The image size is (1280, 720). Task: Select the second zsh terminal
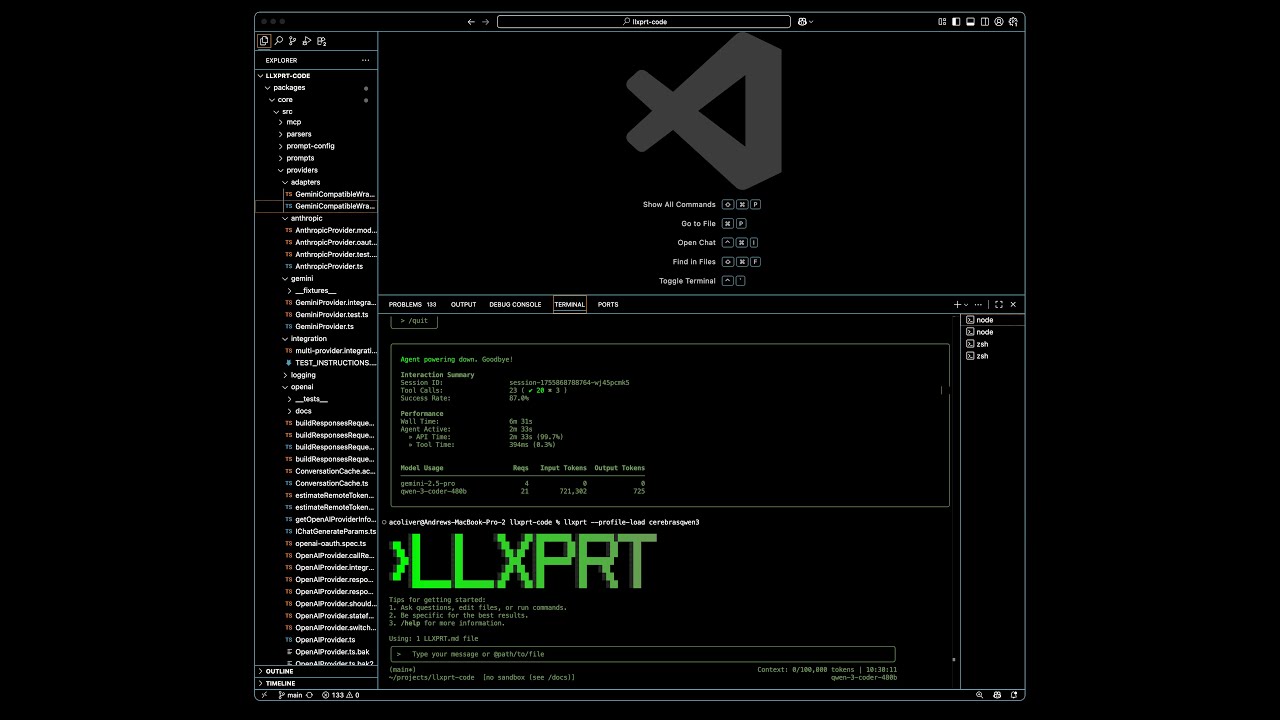pos(992,356)
